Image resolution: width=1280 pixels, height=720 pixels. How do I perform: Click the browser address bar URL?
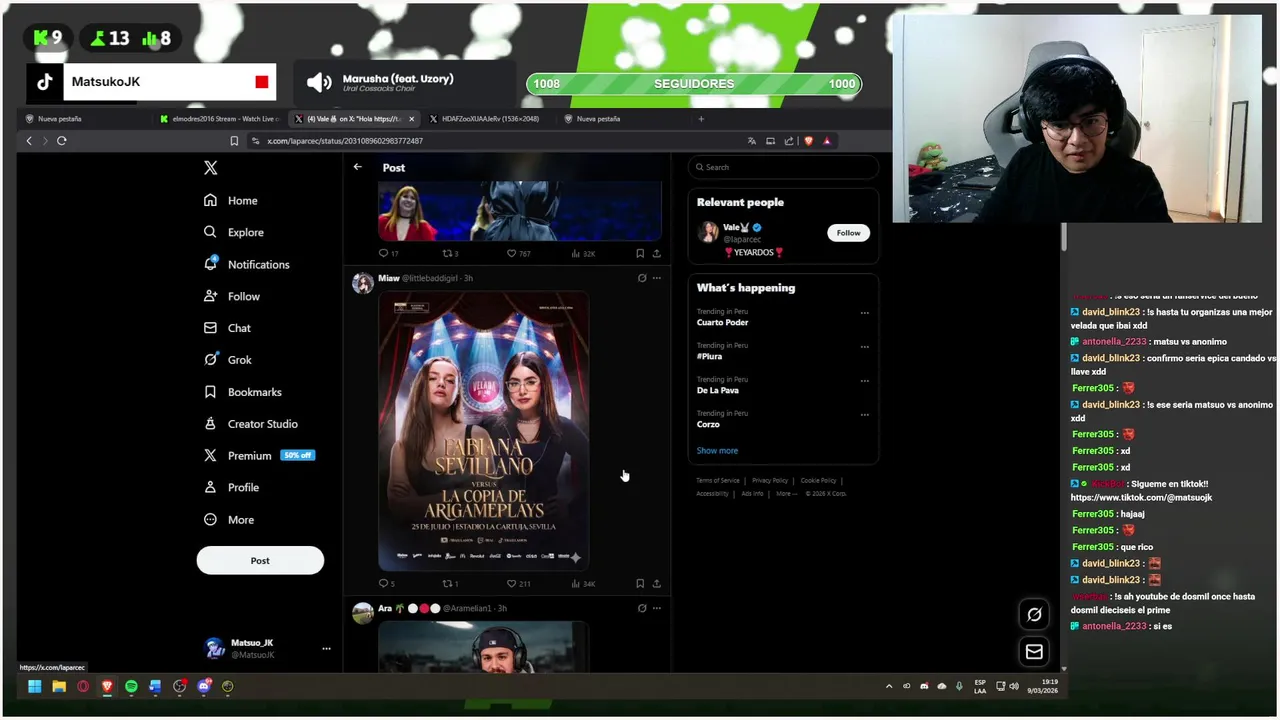[345, 141]
